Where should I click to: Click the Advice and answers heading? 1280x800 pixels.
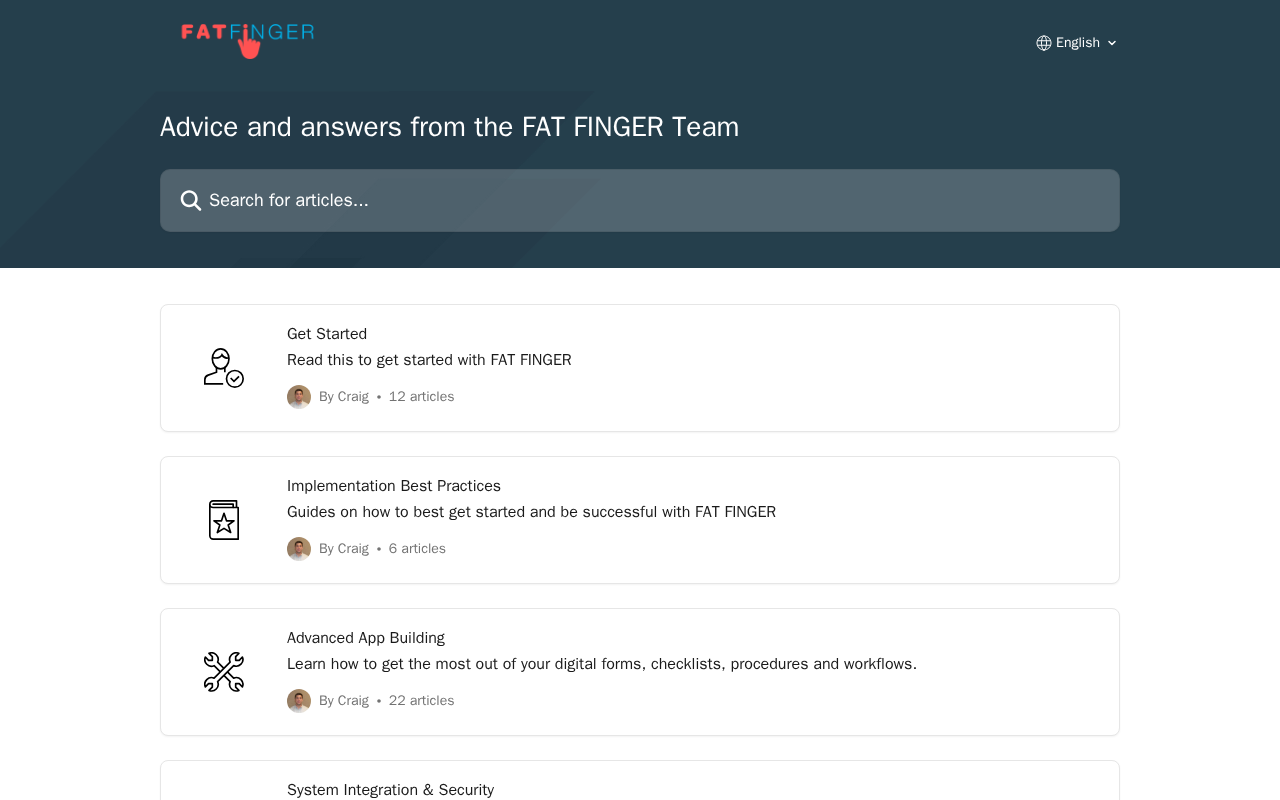(x=450, y=127)
